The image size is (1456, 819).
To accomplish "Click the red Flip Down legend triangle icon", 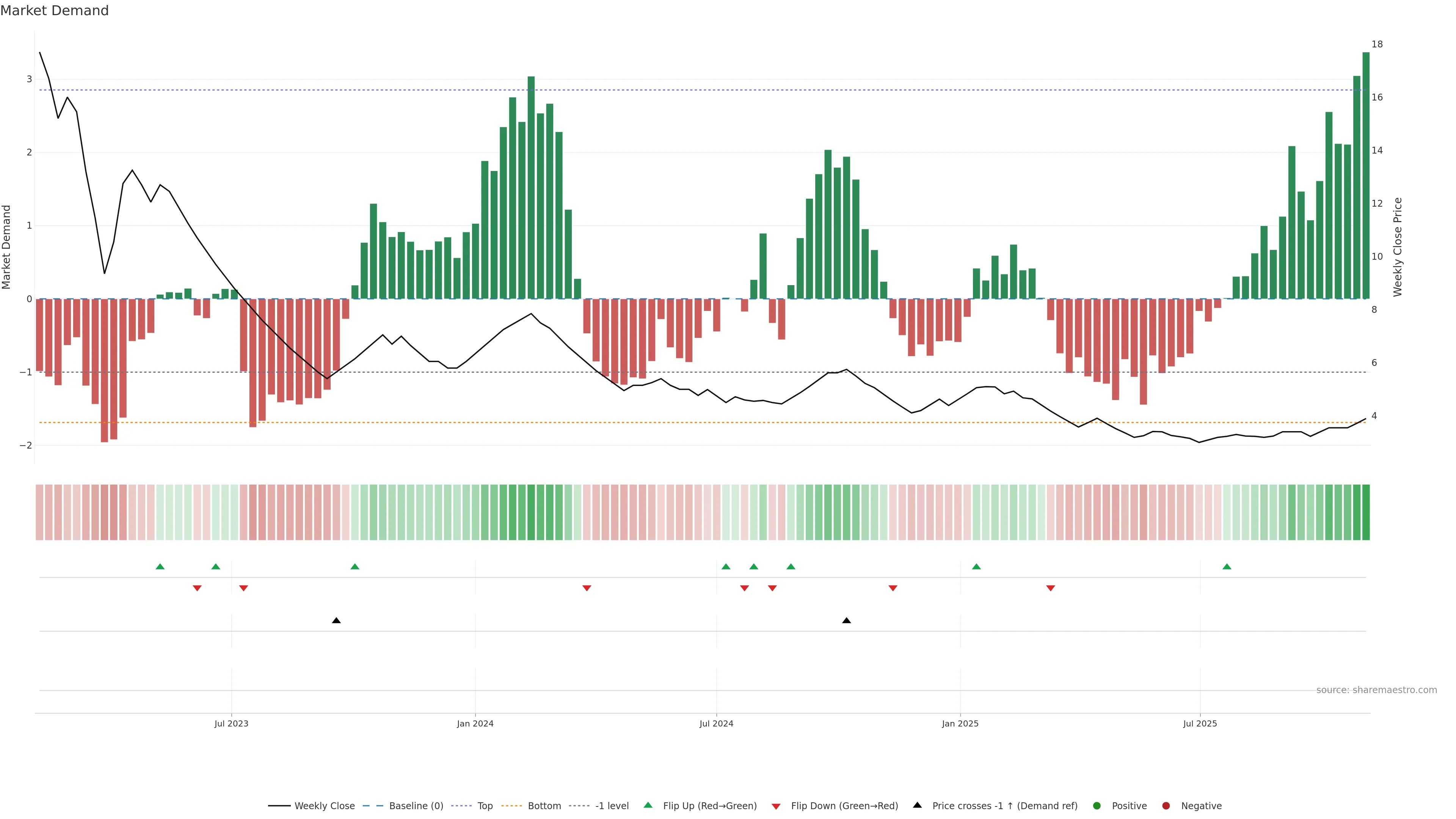I will coord(776,806).
